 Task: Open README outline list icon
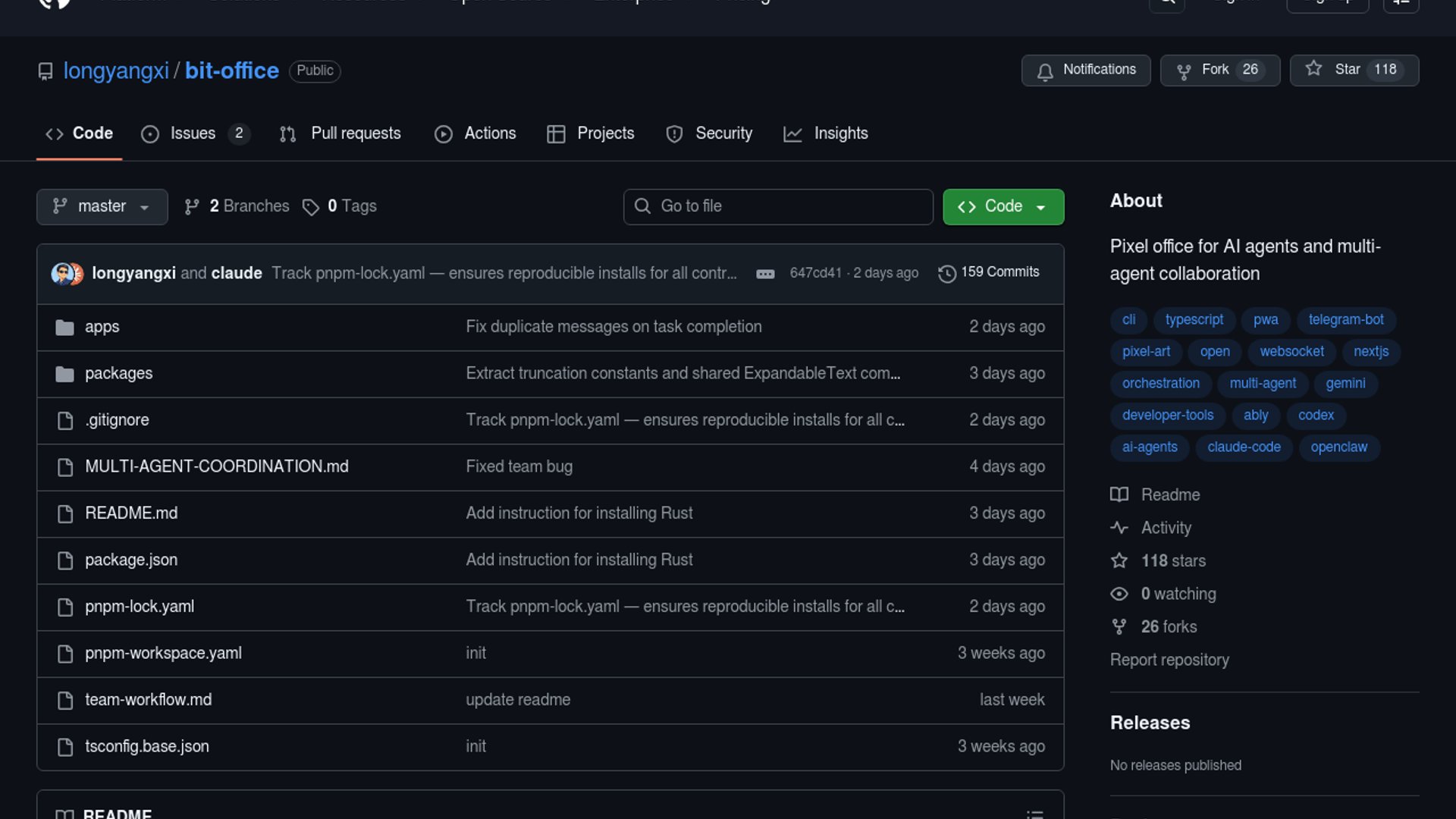pyautogui.click(x=1034, y=814)
